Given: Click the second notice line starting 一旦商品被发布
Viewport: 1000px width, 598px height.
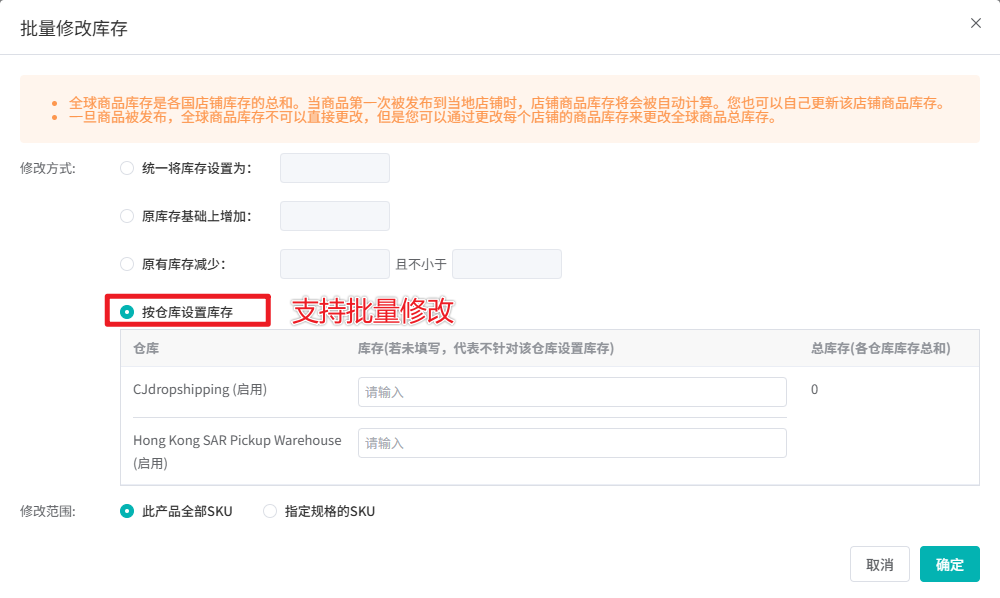Looking at the screenshot, I should [424, 117].
